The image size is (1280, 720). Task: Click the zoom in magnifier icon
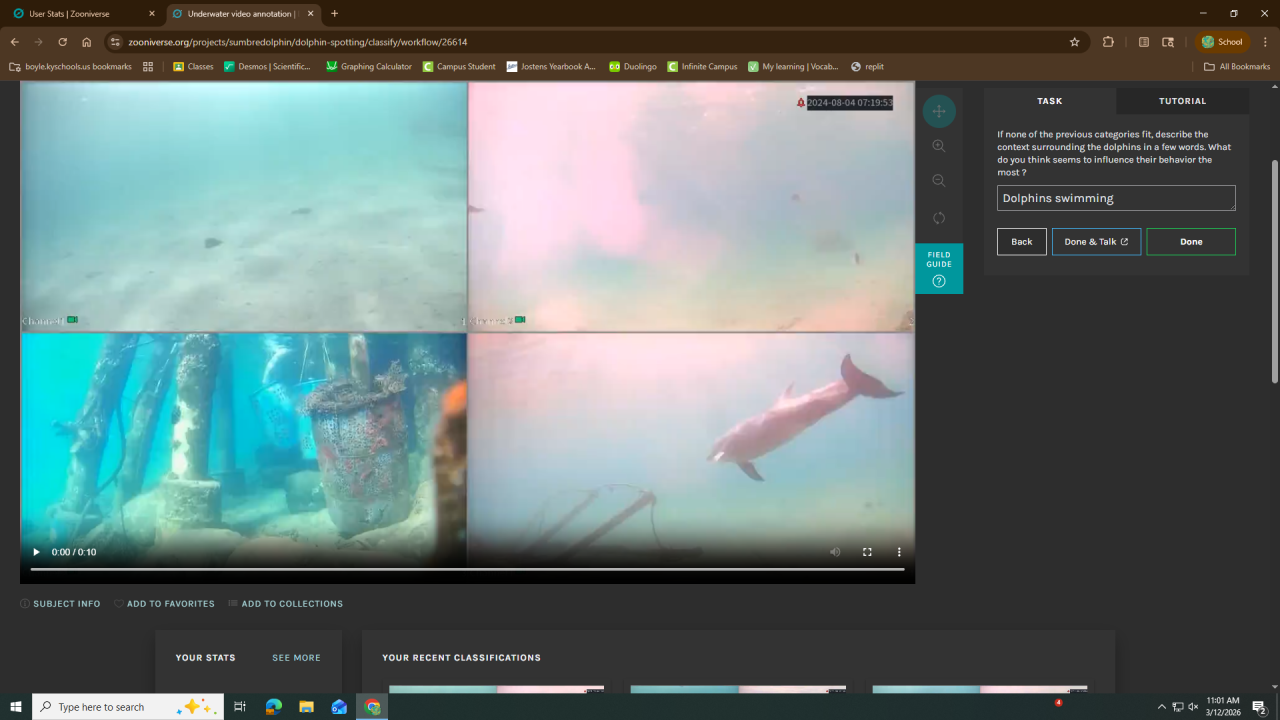(x=938, y=146)
